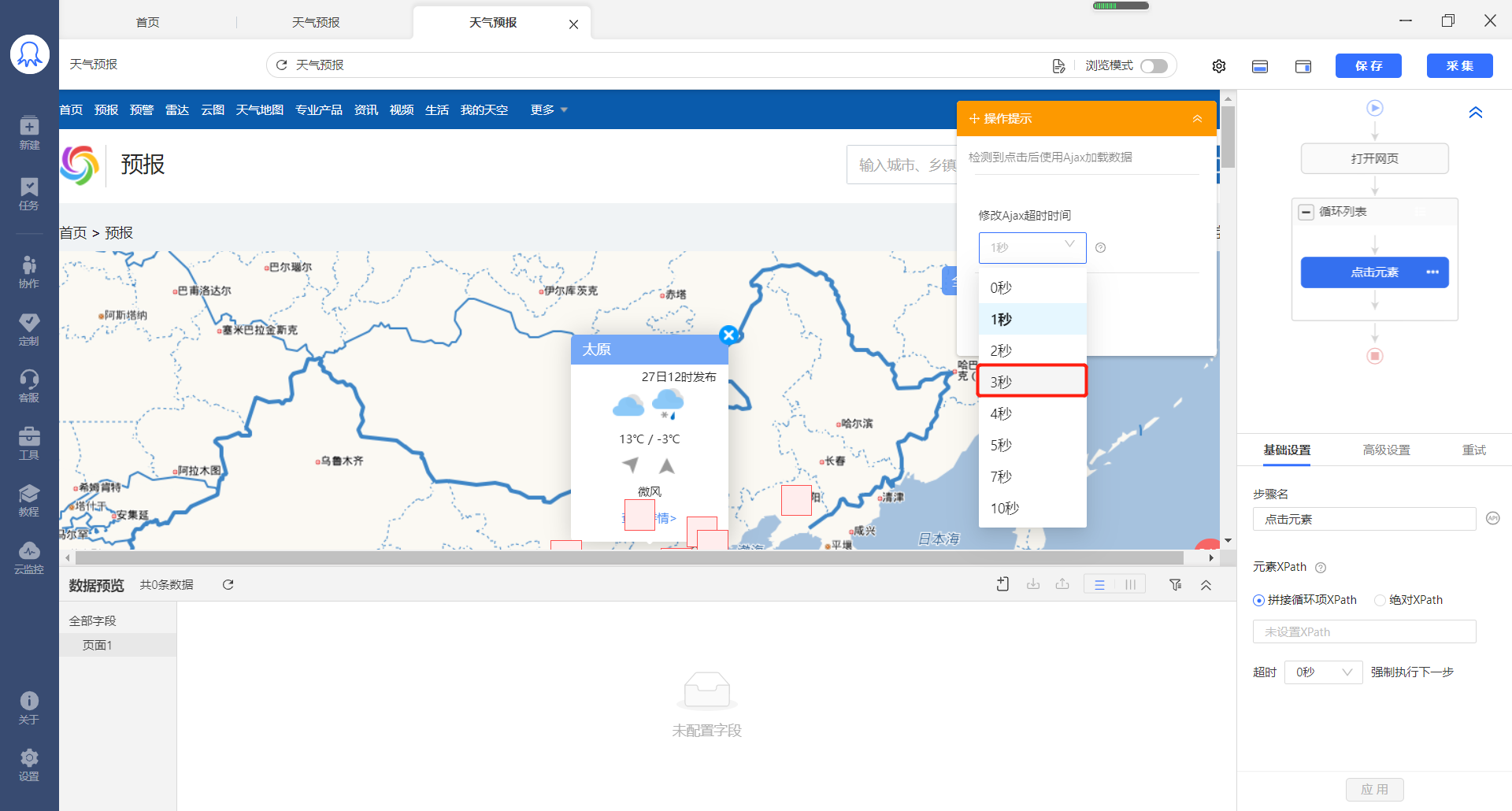Screen dimensions: 1512x811
Task: Click the window layout icon beside save
Action: (1303, 66)
